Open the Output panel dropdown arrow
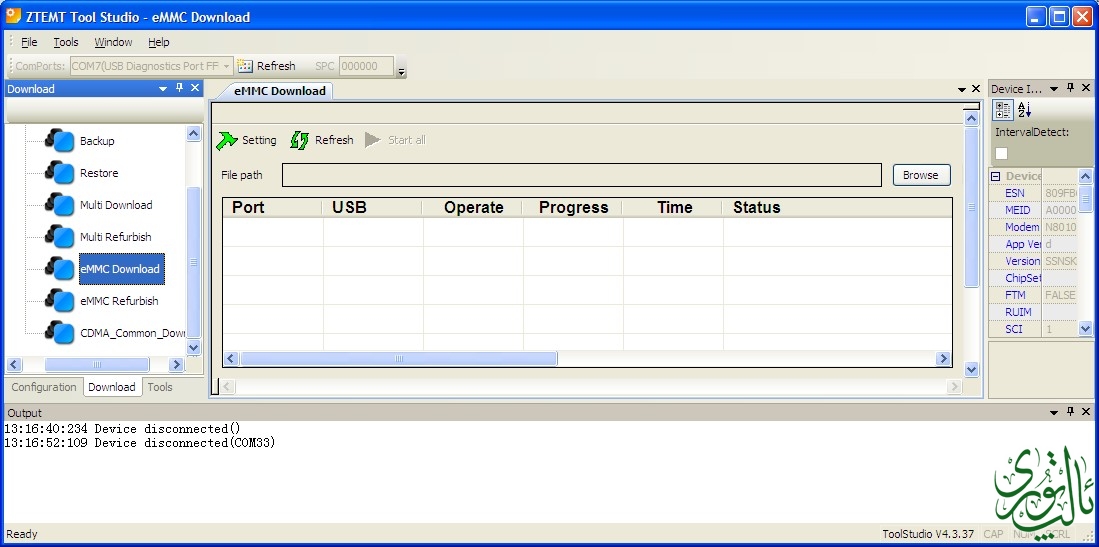The height and width of the screenshot is (547, 1099). point(1055,413)
